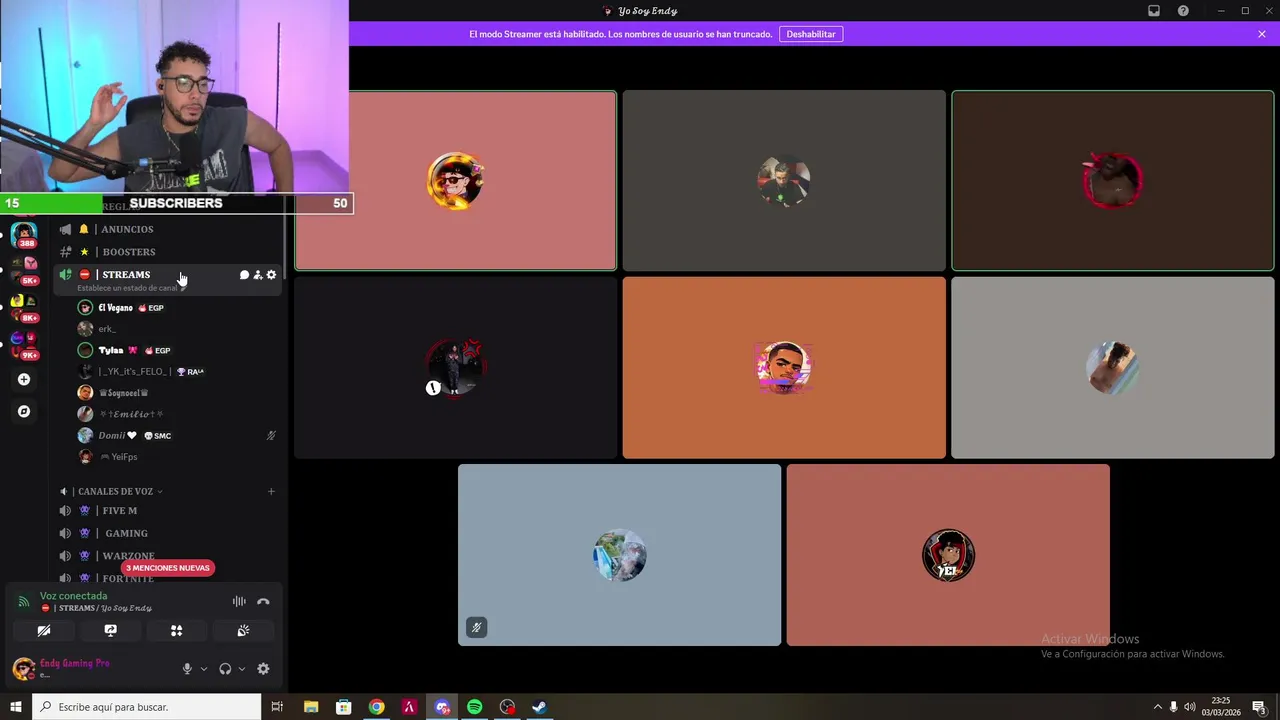The height and width of the screenshot is (720, 1280).
Task: Click the webcam overlay video
Action: tap(174, 96)
